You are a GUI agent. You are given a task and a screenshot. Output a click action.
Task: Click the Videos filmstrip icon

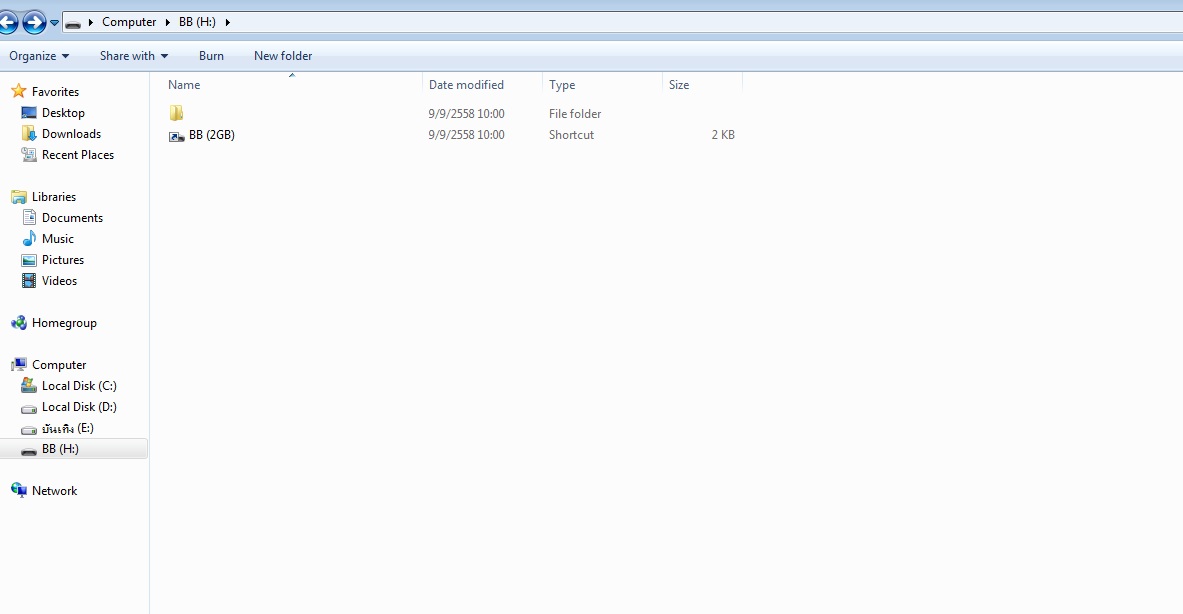(x=29, y=281)
